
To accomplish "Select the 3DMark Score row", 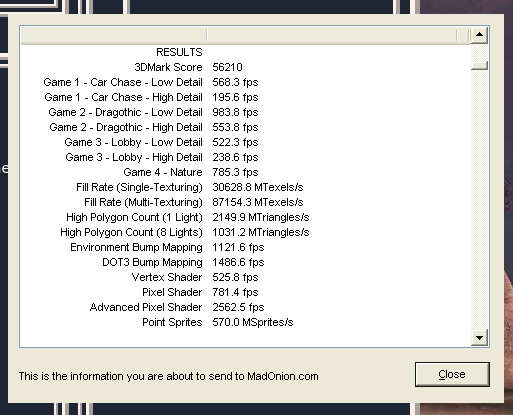I will pyautogui.click(x=246, y=67).
